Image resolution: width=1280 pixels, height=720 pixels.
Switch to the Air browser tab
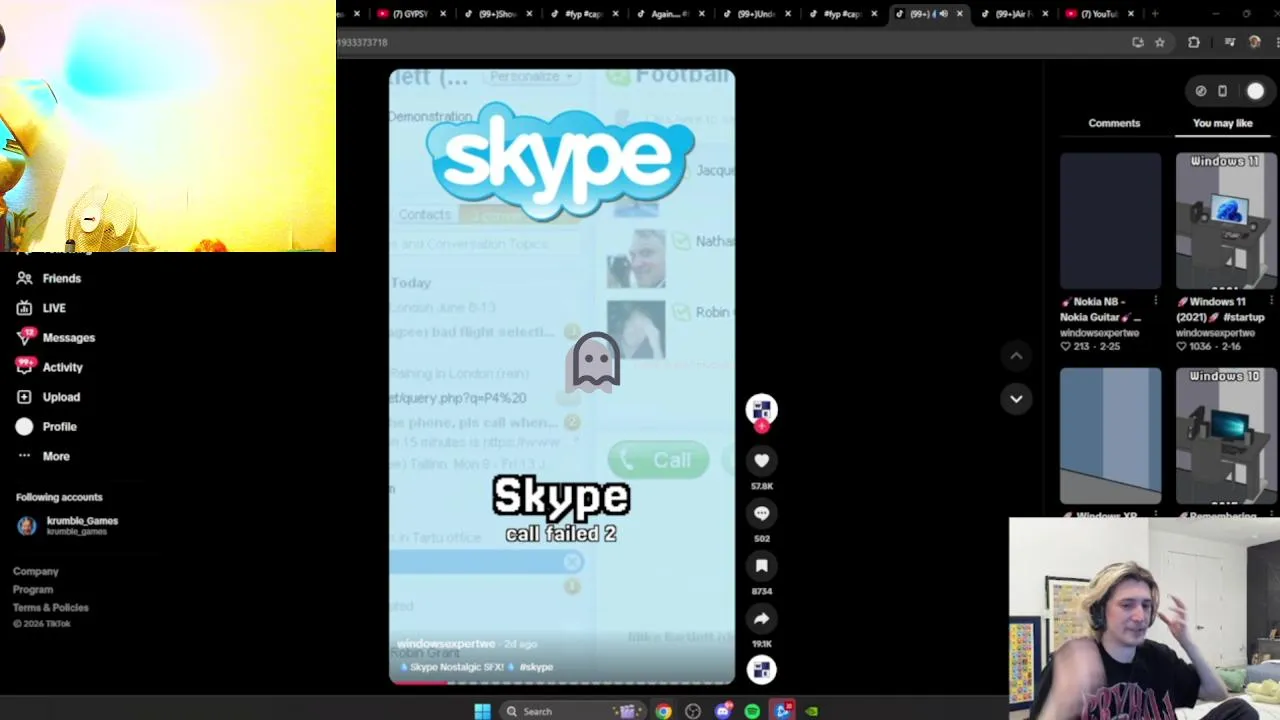click(x=1013, y=14)
